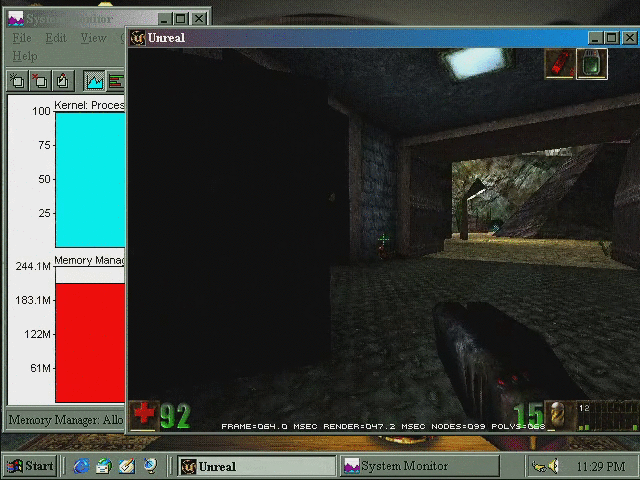The height and width of the screenshot is (480, 640).
Task: Click the Edit Item pencil toolbar icon
Action: 63,81
